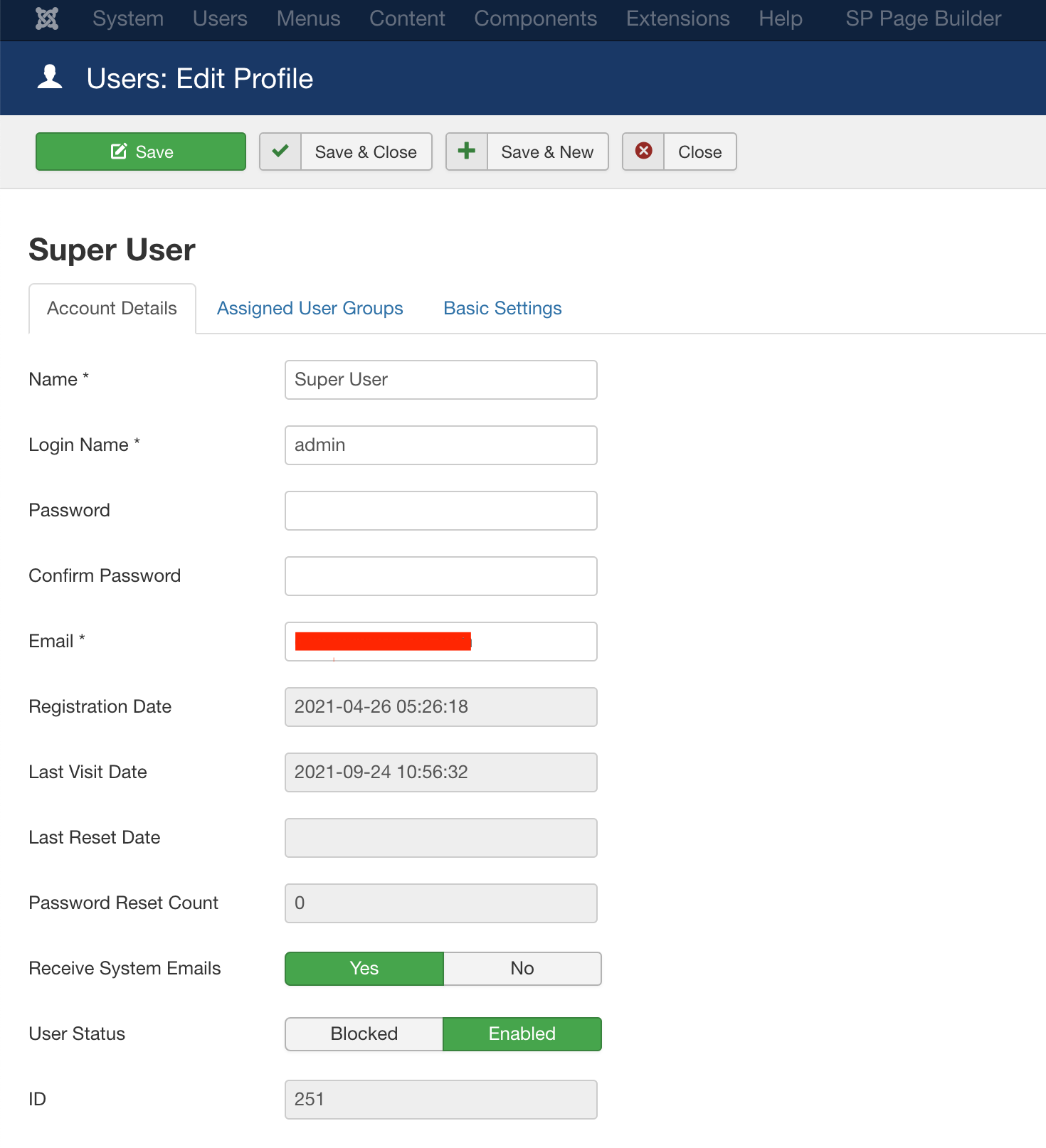Image resolution: width=1046 pixels, height=1148 pixels.
Task: Click the Name label
Action: 59,379
